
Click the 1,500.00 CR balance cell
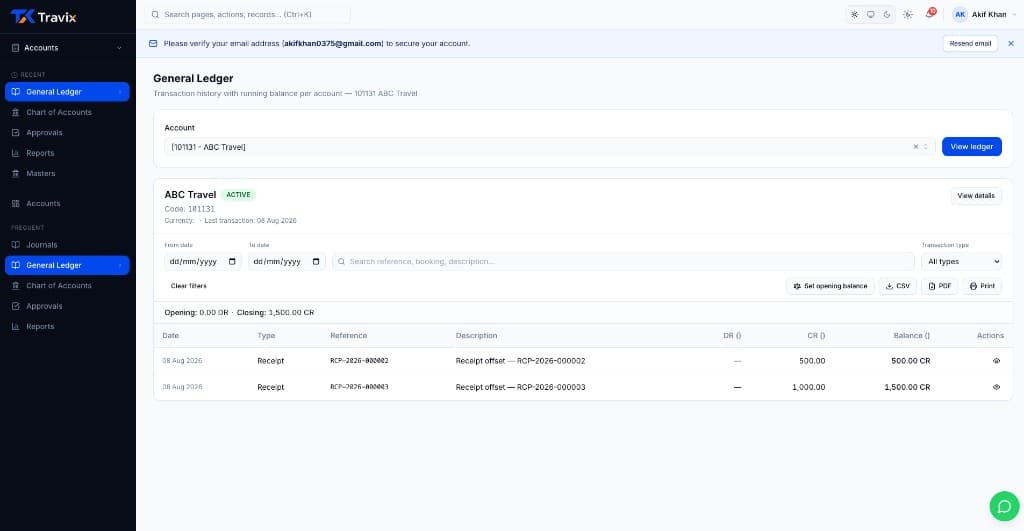907,387
